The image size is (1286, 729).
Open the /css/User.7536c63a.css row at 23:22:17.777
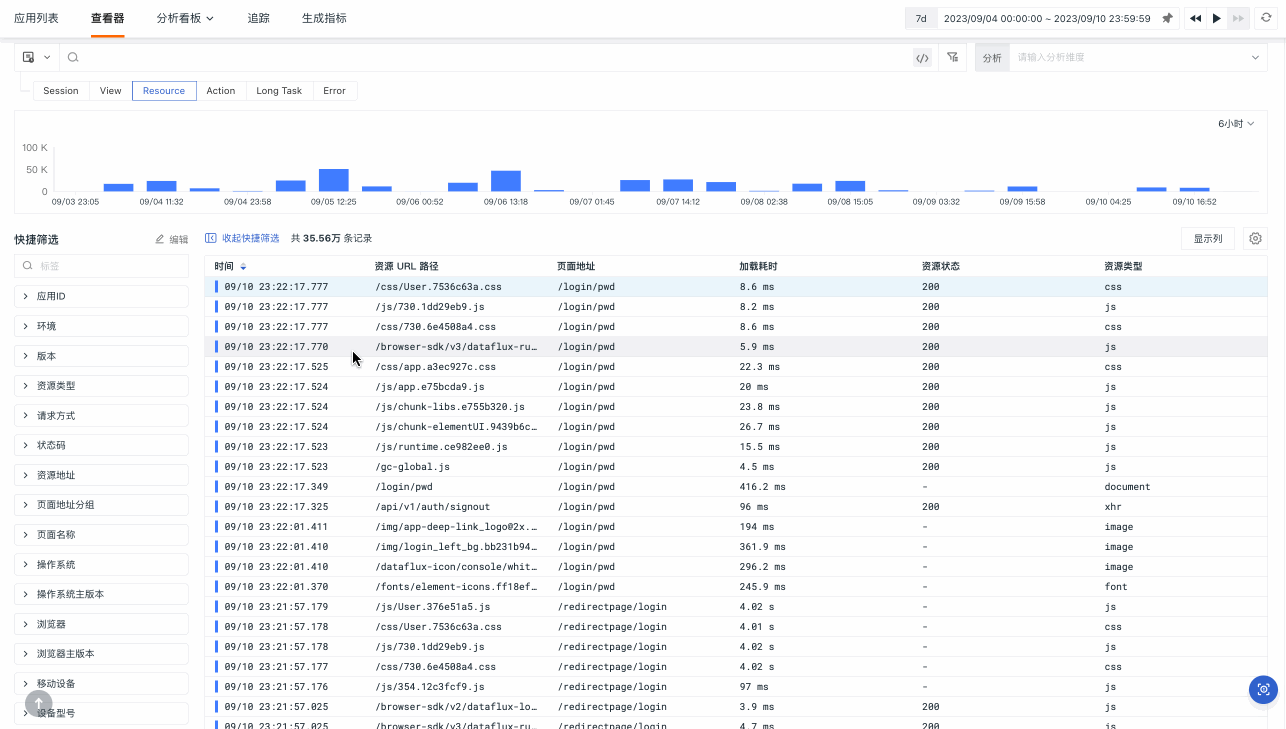[x=736, y=287]
